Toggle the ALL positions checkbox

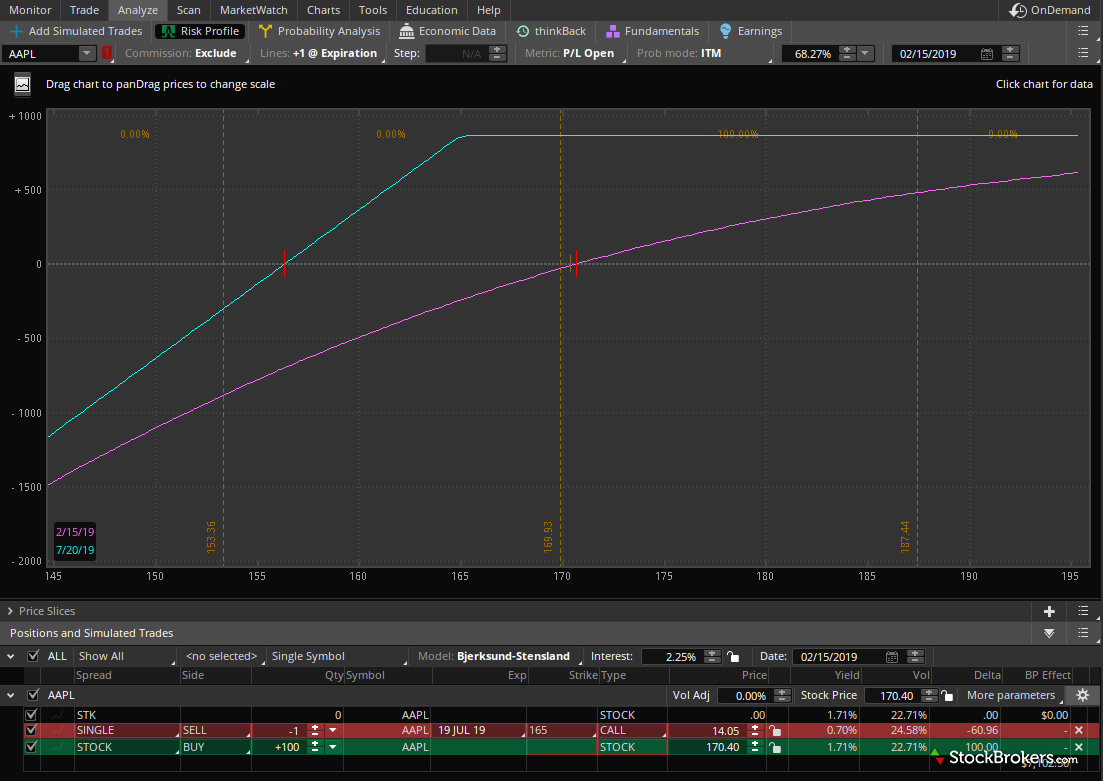[32, 656]
